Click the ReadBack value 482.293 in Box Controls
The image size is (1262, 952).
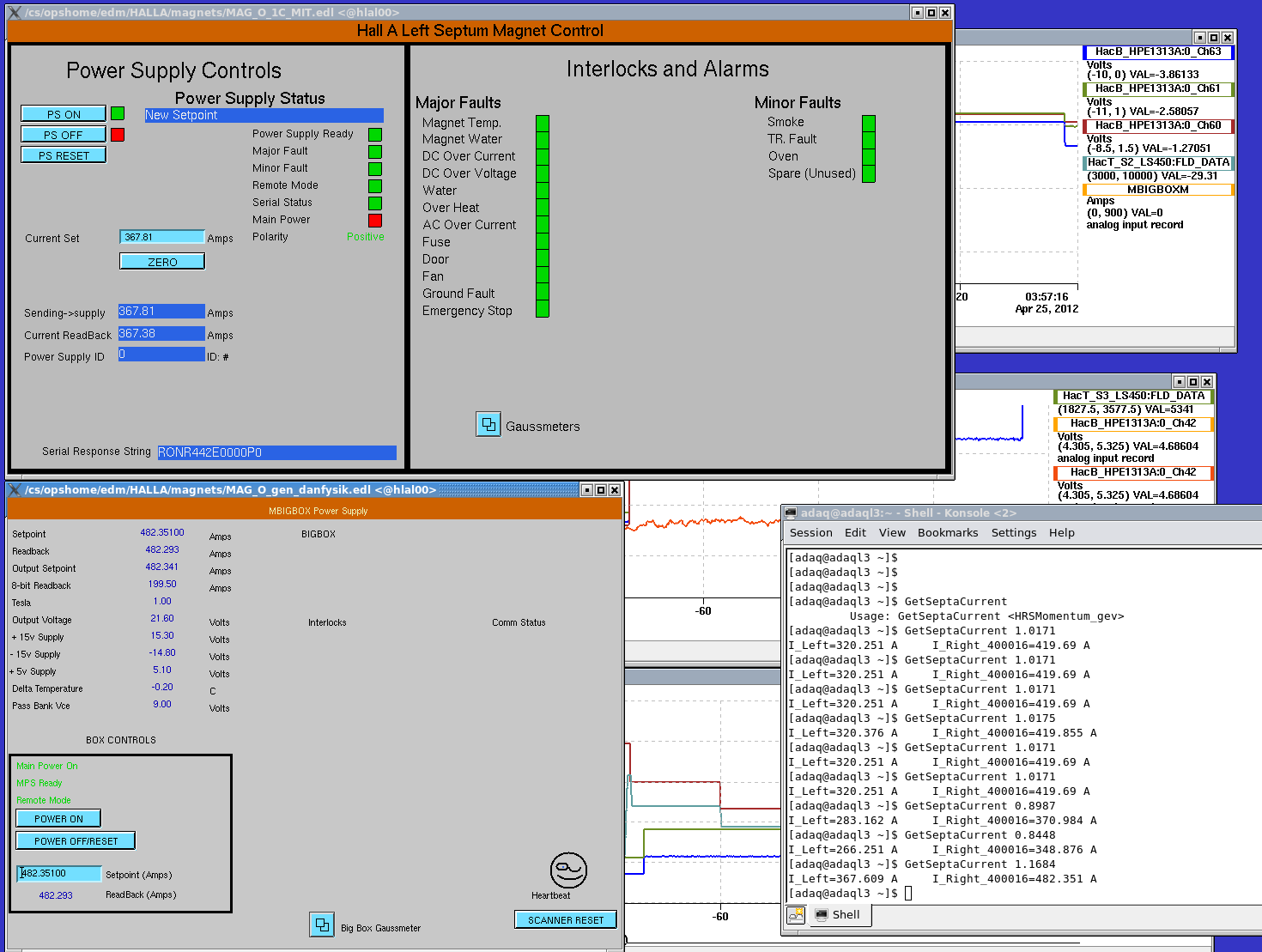click(56, 895)
